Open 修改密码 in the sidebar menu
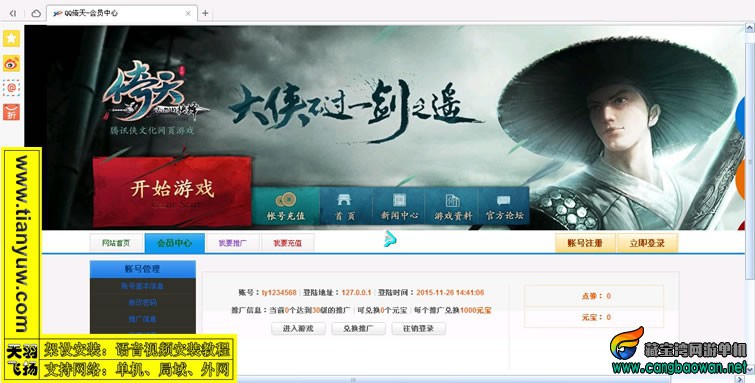 [143, 303]
